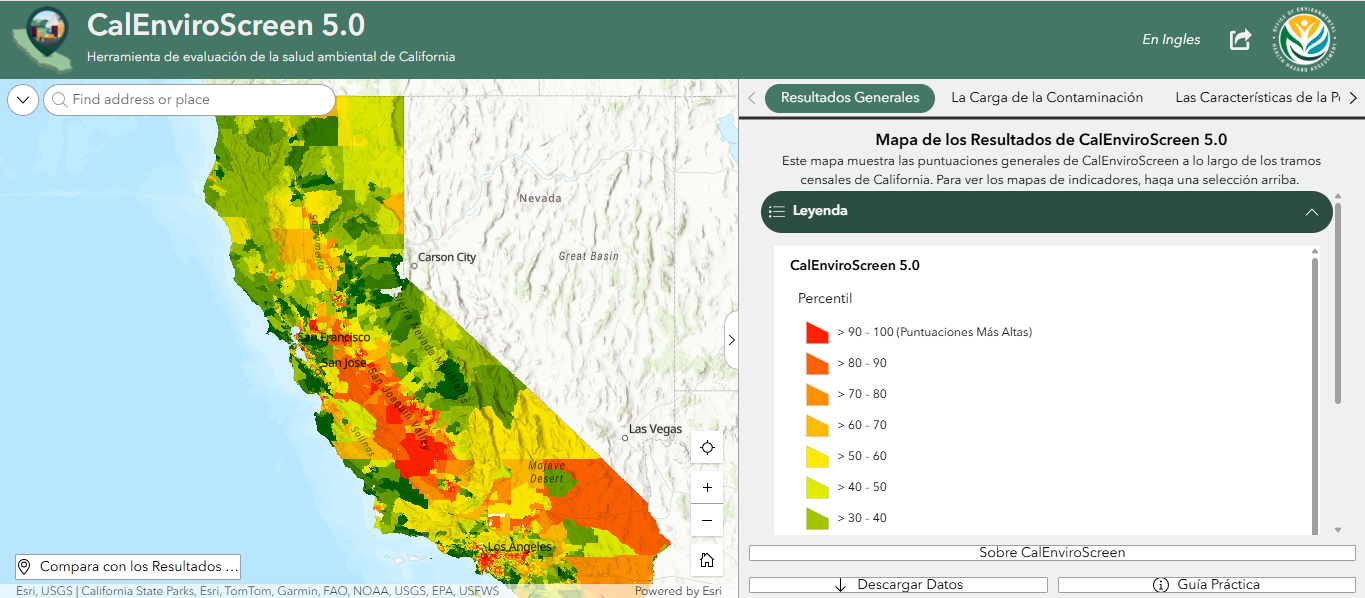This screenshot has height=598, width=1365.
Task: Click the location pin icon in compare bar
Action: click(25, 566)
